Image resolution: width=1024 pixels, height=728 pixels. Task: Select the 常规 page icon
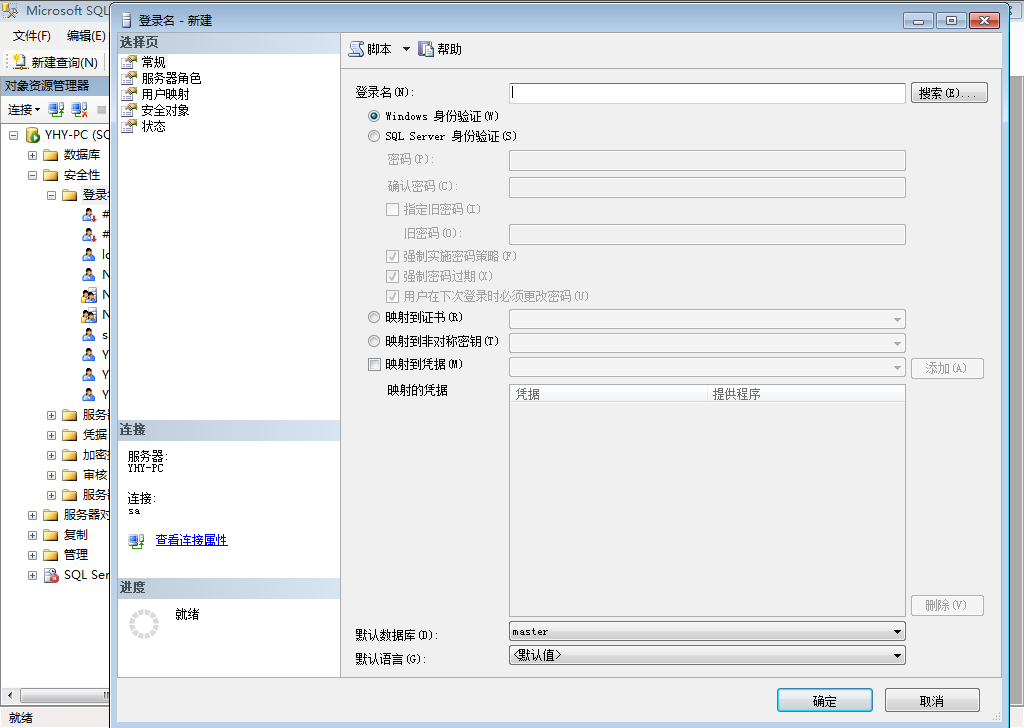point(129,62)
